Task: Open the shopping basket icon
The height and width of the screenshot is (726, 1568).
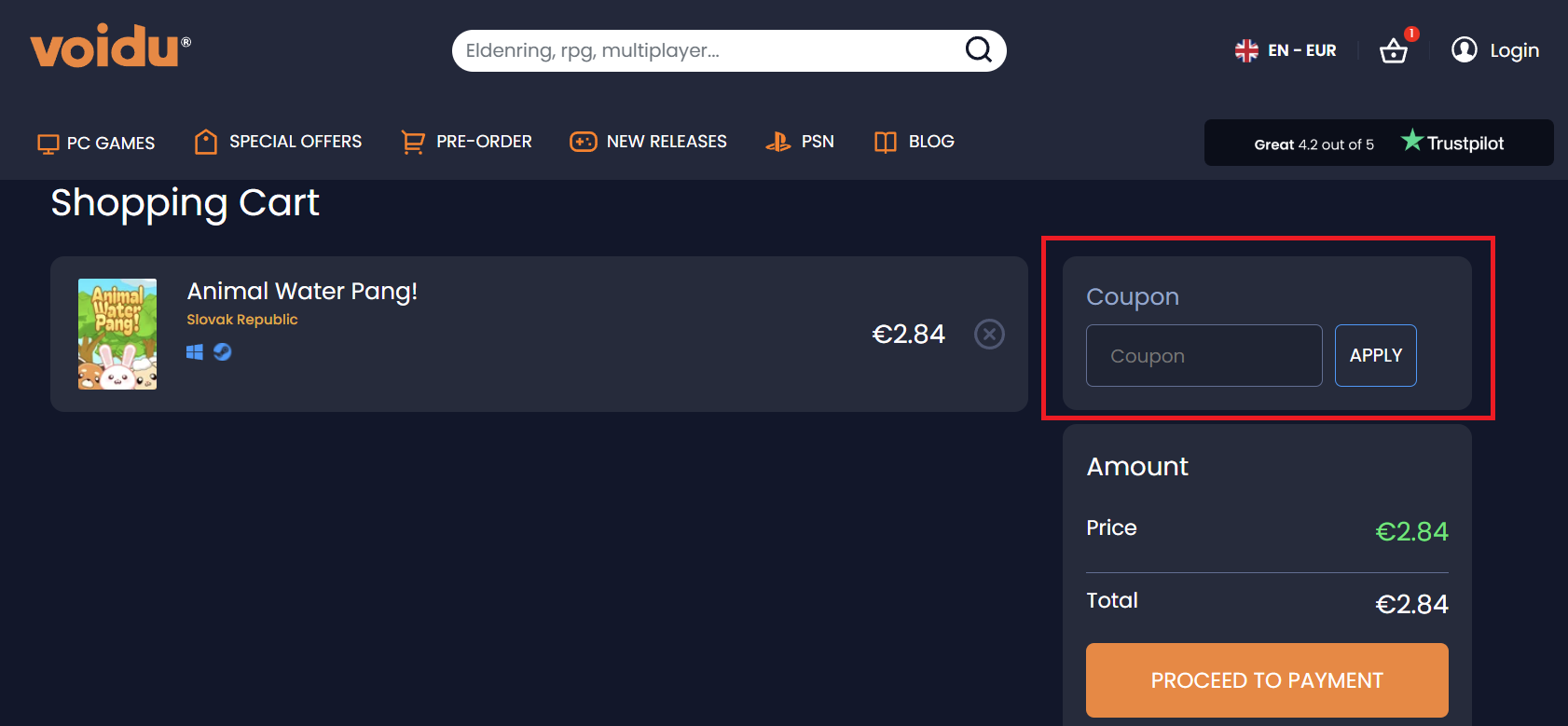Action: 1394,50
